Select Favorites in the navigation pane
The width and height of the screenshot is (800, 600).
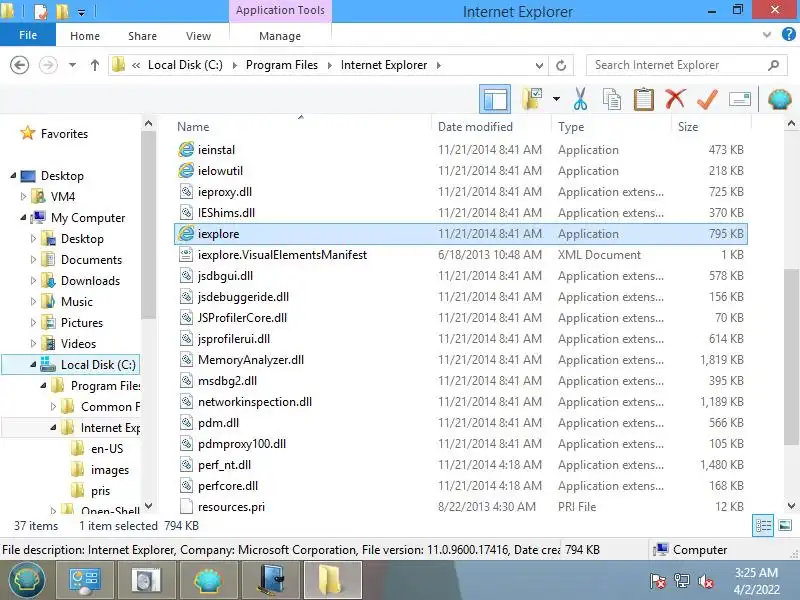coord(64,134)
